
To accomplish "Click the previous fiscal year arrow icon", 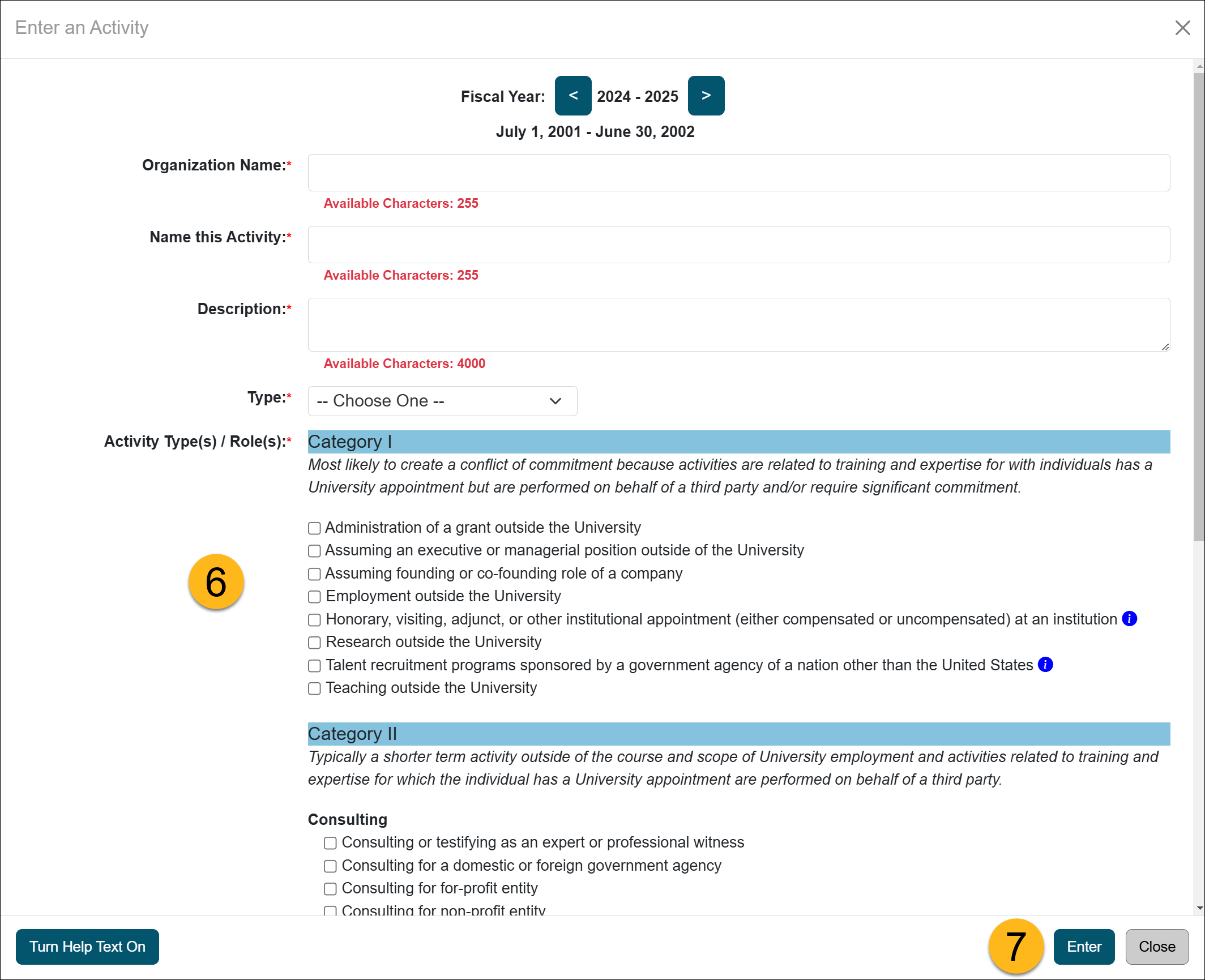I will point(574,96).
